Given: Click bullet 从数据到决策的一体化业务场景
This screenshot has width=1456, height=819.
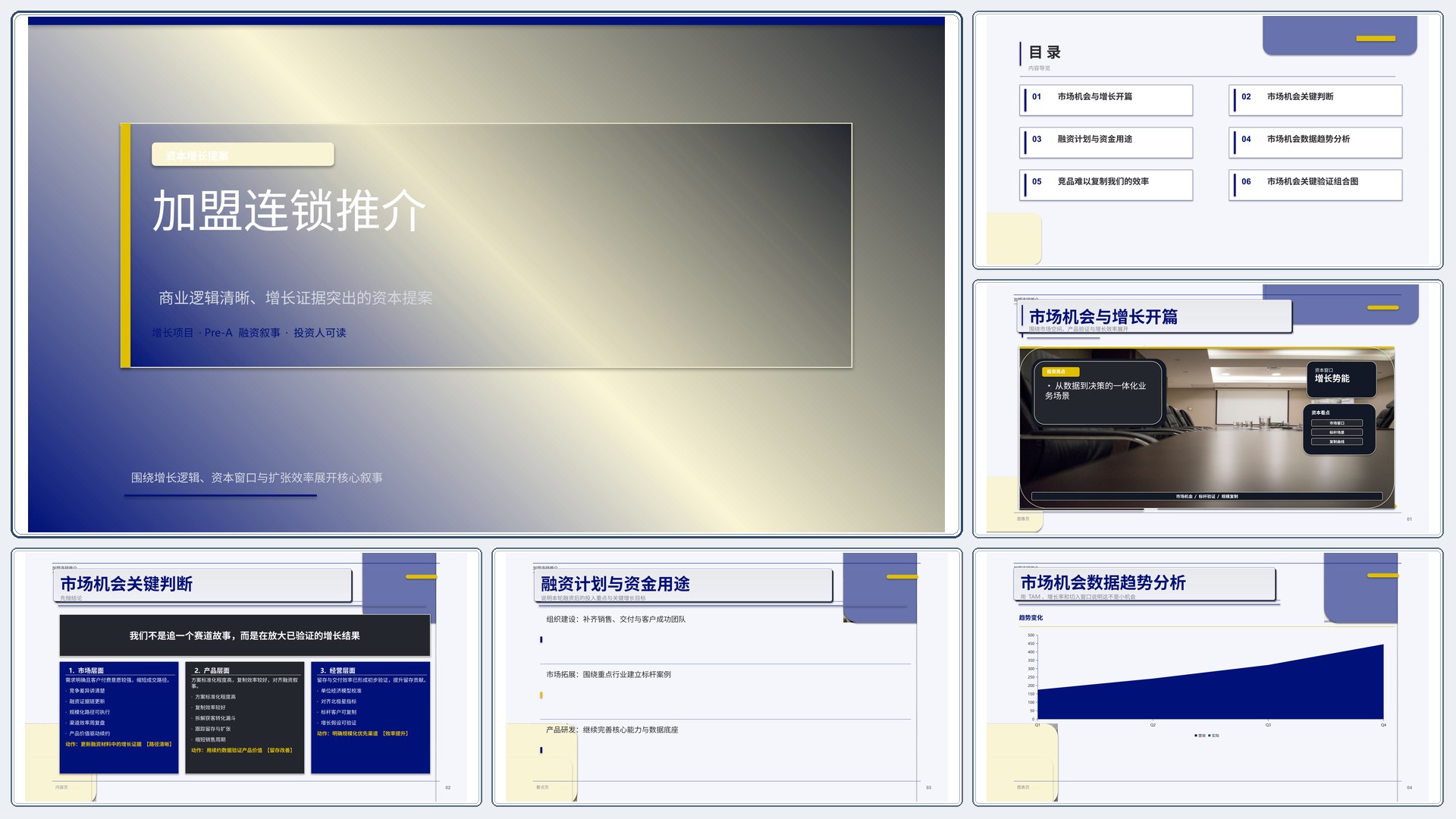Looking at the screenshot, I should click(1097, 391).
